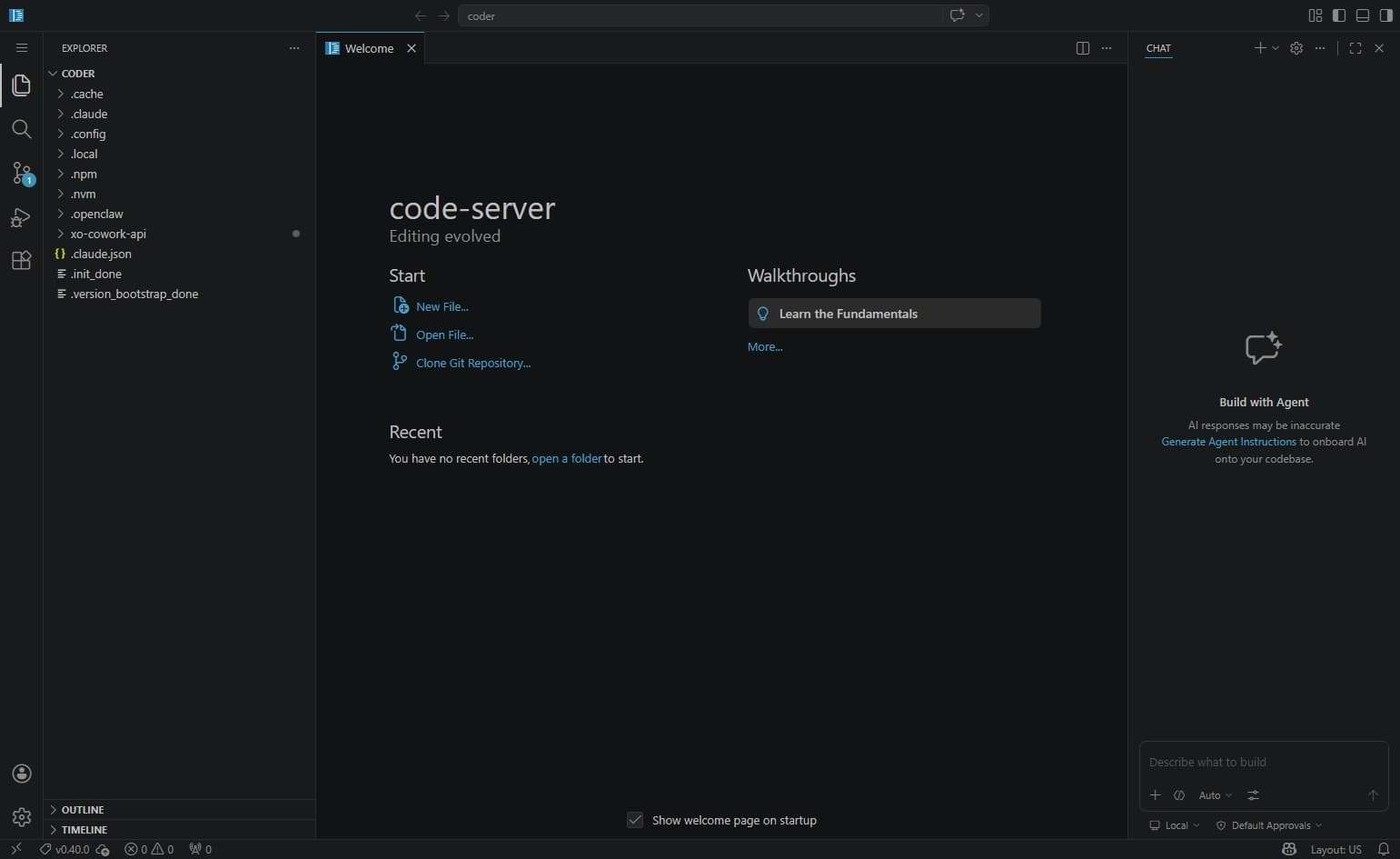Collapse the CODER root section
This screenshot has height=859, width=1400.
(x=179, y=74)
